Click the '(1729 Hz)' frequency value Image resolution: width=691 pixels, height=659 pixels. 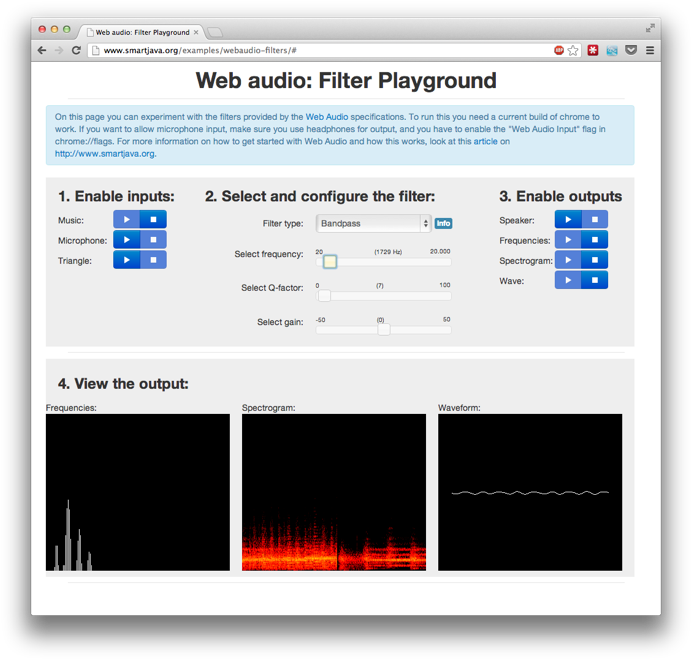pos(388,252)
